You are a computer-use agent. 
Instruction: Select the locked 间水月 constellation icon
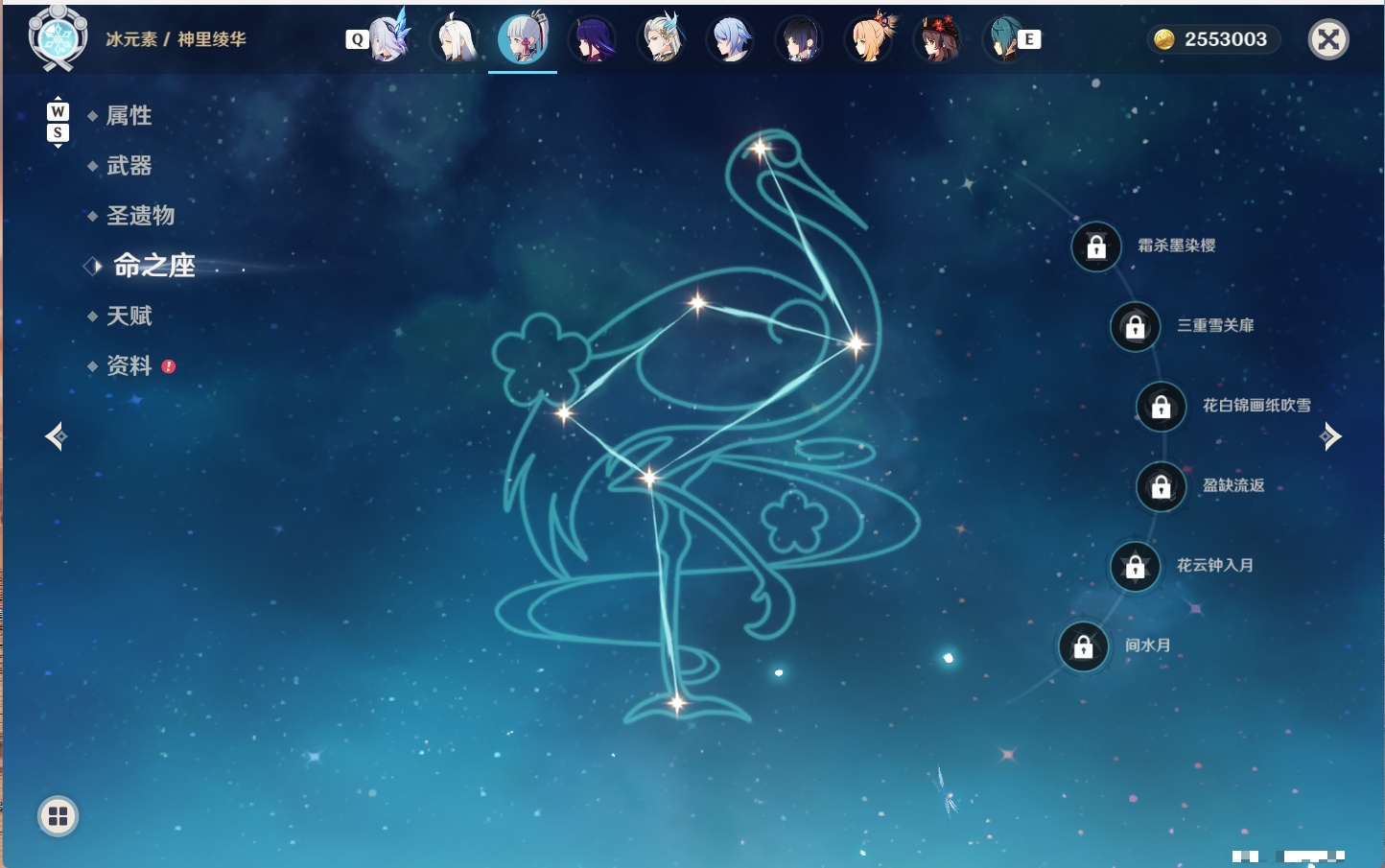[1084, 646]
